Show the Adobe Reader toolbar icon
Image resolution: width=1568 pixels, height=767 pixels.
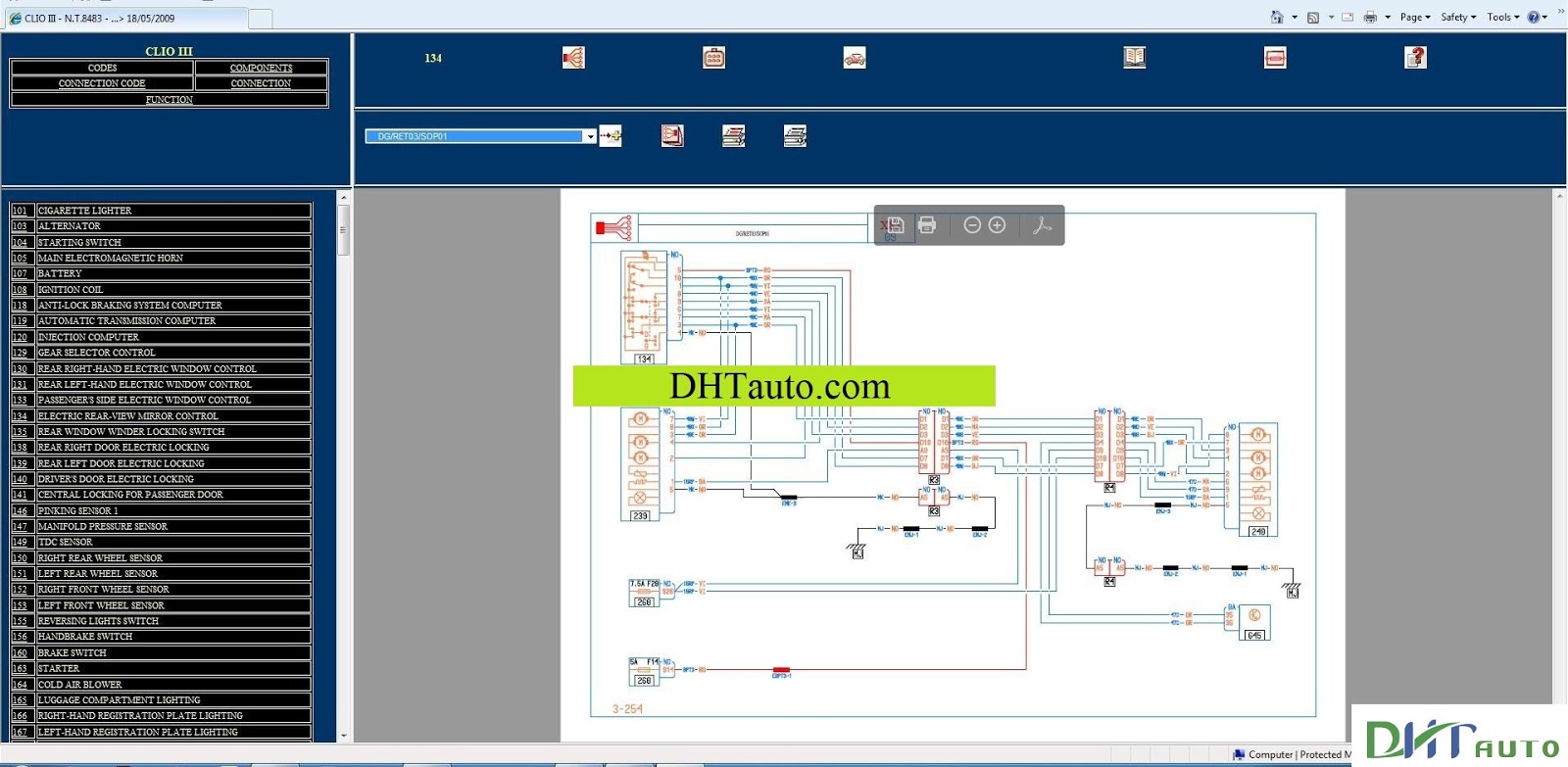point(1042,225)
